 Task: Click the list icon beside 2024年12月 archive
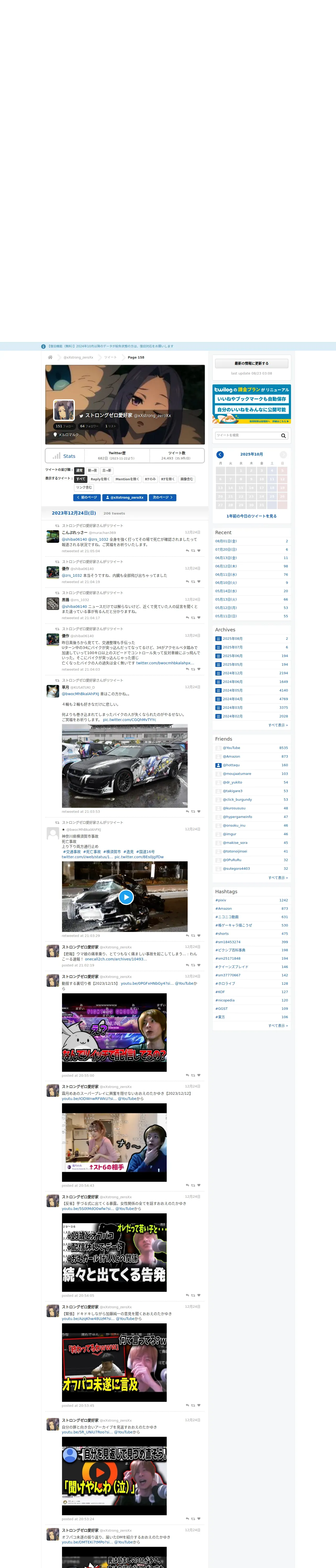pyautogui.click(x=218, y=673)
